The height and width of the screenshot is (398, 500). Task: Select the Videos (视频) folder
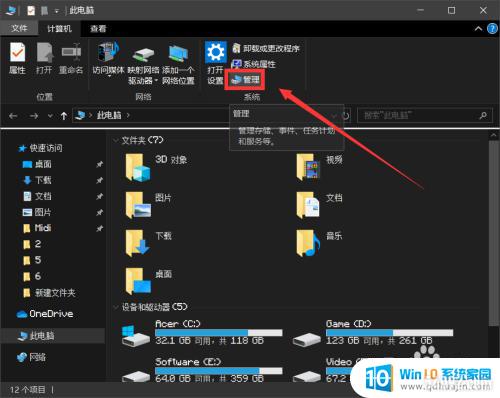(x=320, y=167)
